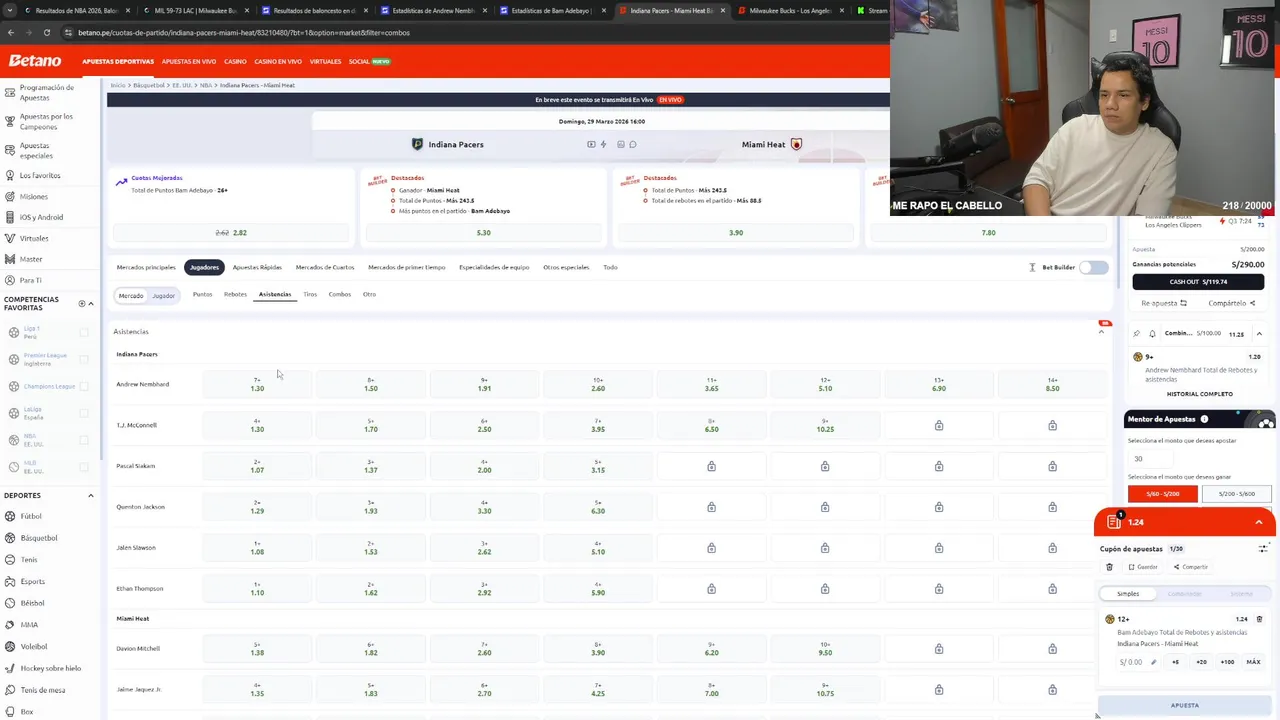
Task: Click the Mentor de Apuestas info icon
Action: click(x=1204, y=419)
